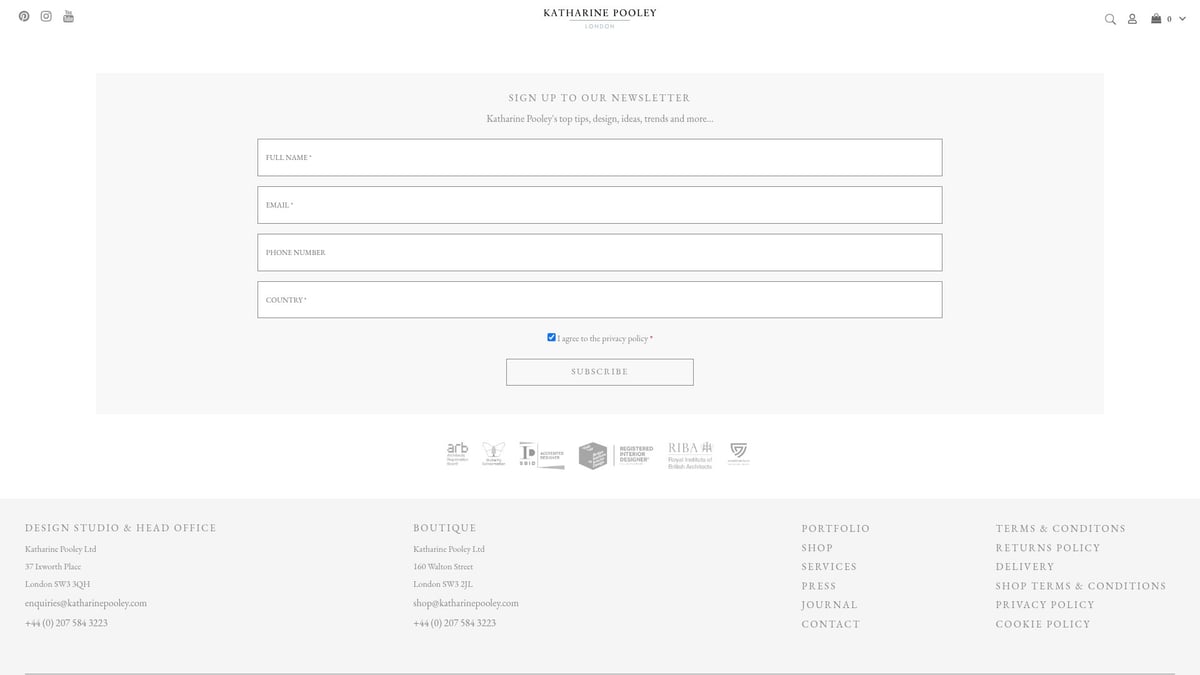This screenshot has width=1200, height=675.
Task: Expand the cart dropdown chevron
Action: coord(1182,19)
